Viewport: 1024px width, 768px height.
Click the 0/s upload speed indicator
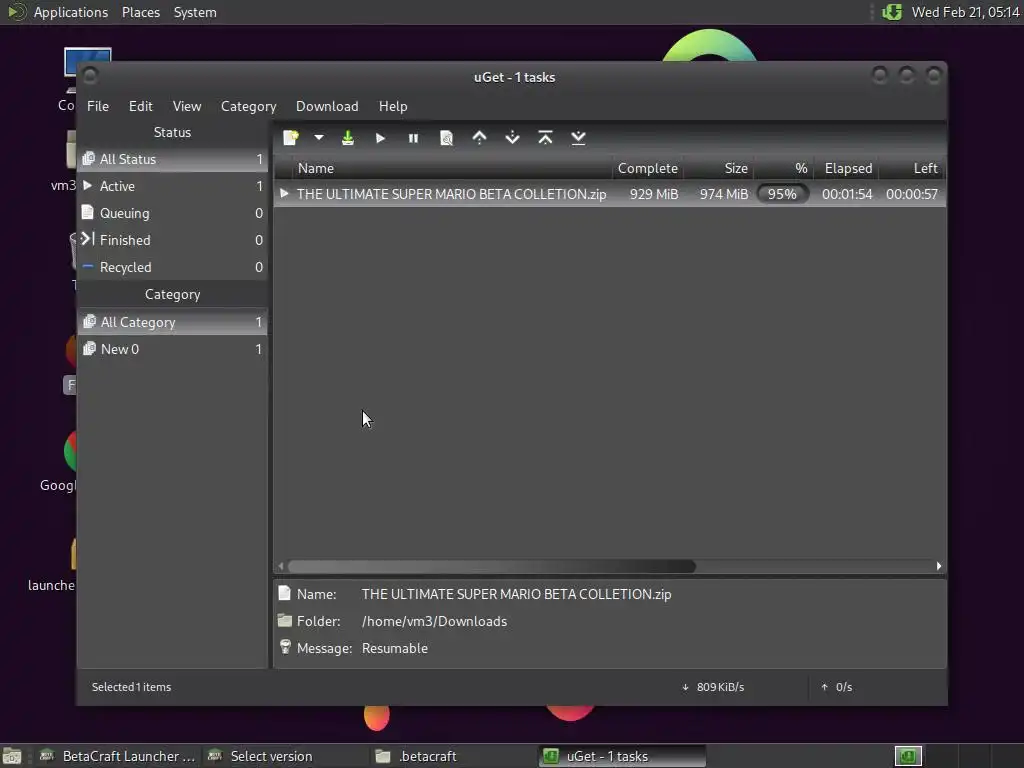837,687
